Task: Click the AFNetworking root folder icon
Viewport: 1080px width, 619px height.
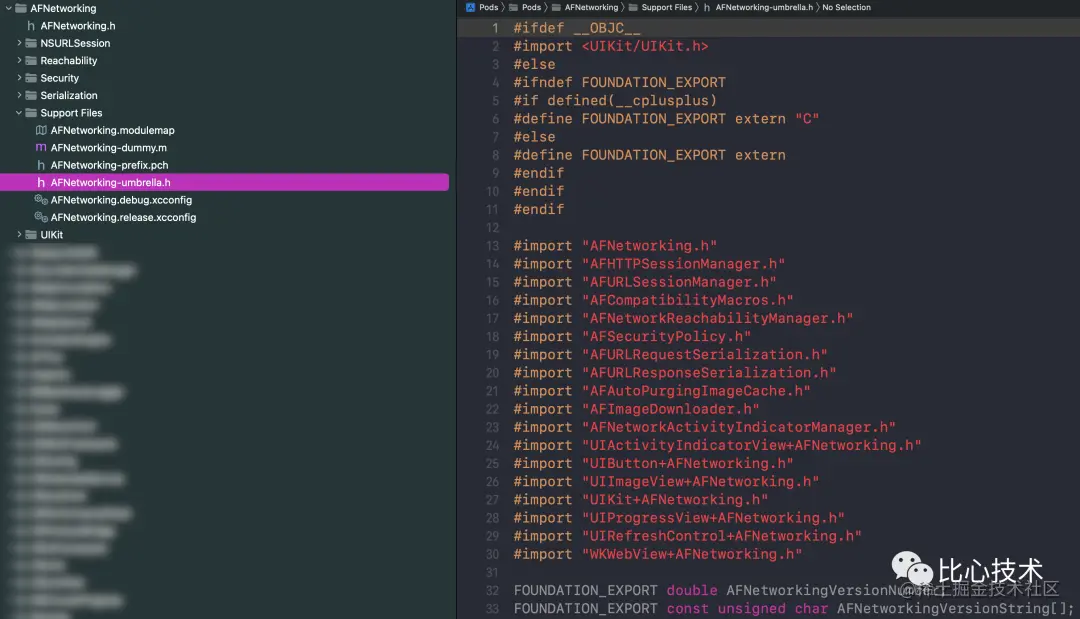Action: point(21,8)
